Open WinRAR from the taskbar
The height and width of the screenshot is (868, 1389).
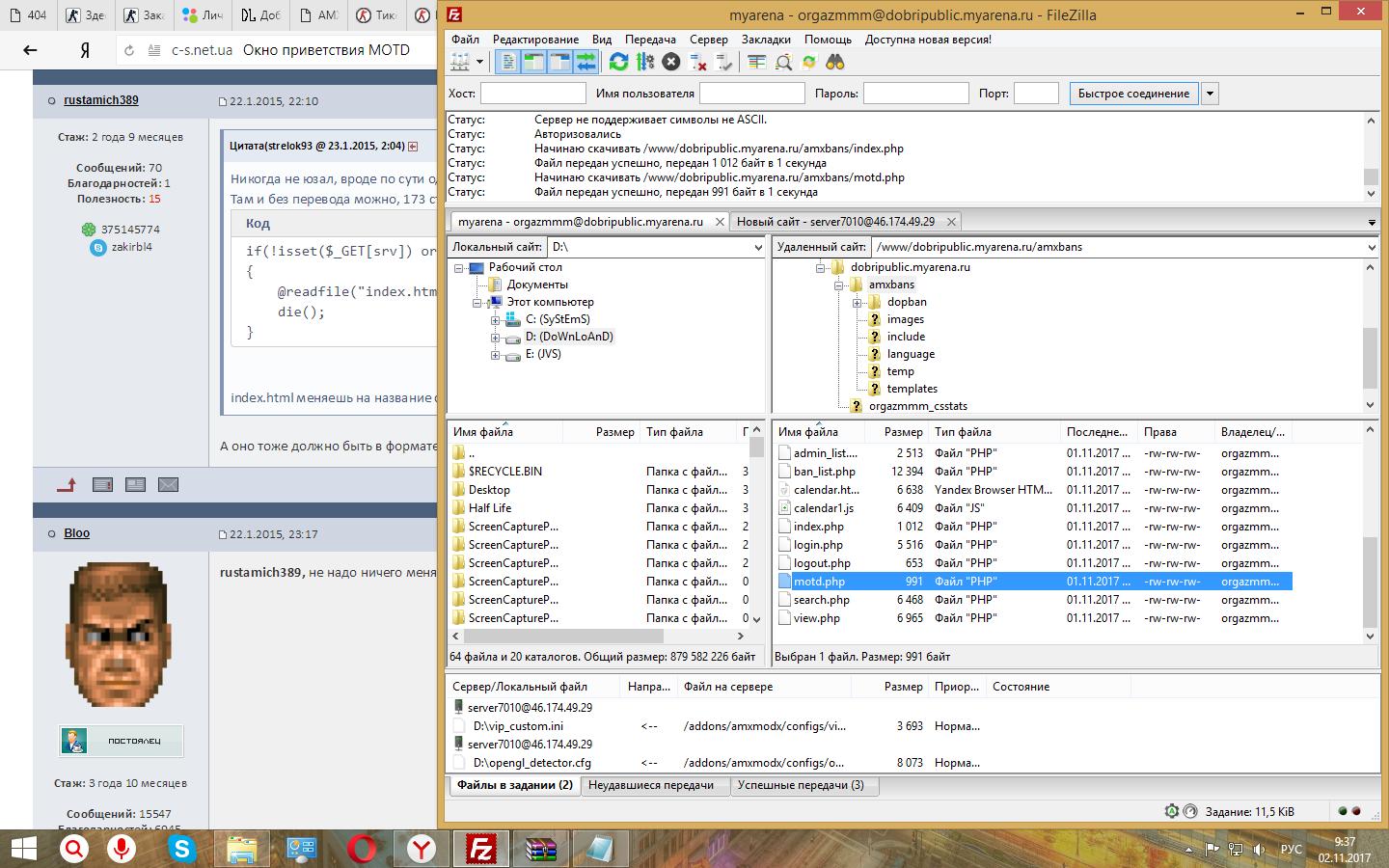point(542,849)
